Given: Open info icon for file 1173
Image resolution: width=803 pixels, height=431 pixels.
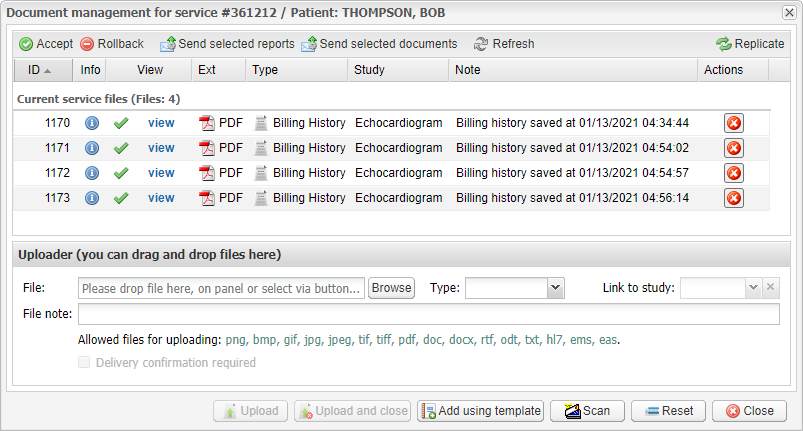Looking at the screenshot, I should tap(92, 198).
